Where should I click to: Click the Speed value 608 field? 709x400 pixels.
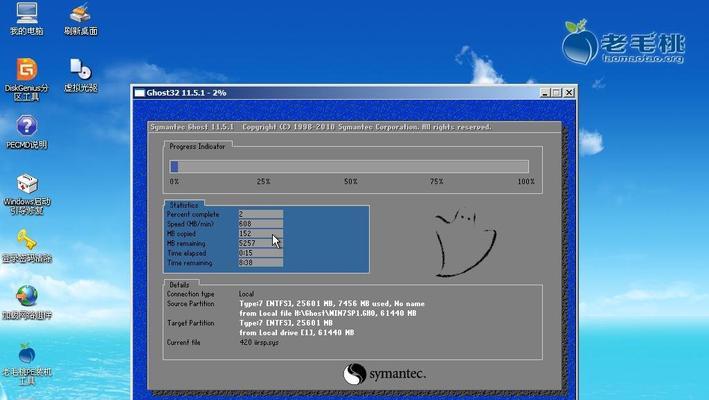(x=260, y=224)
